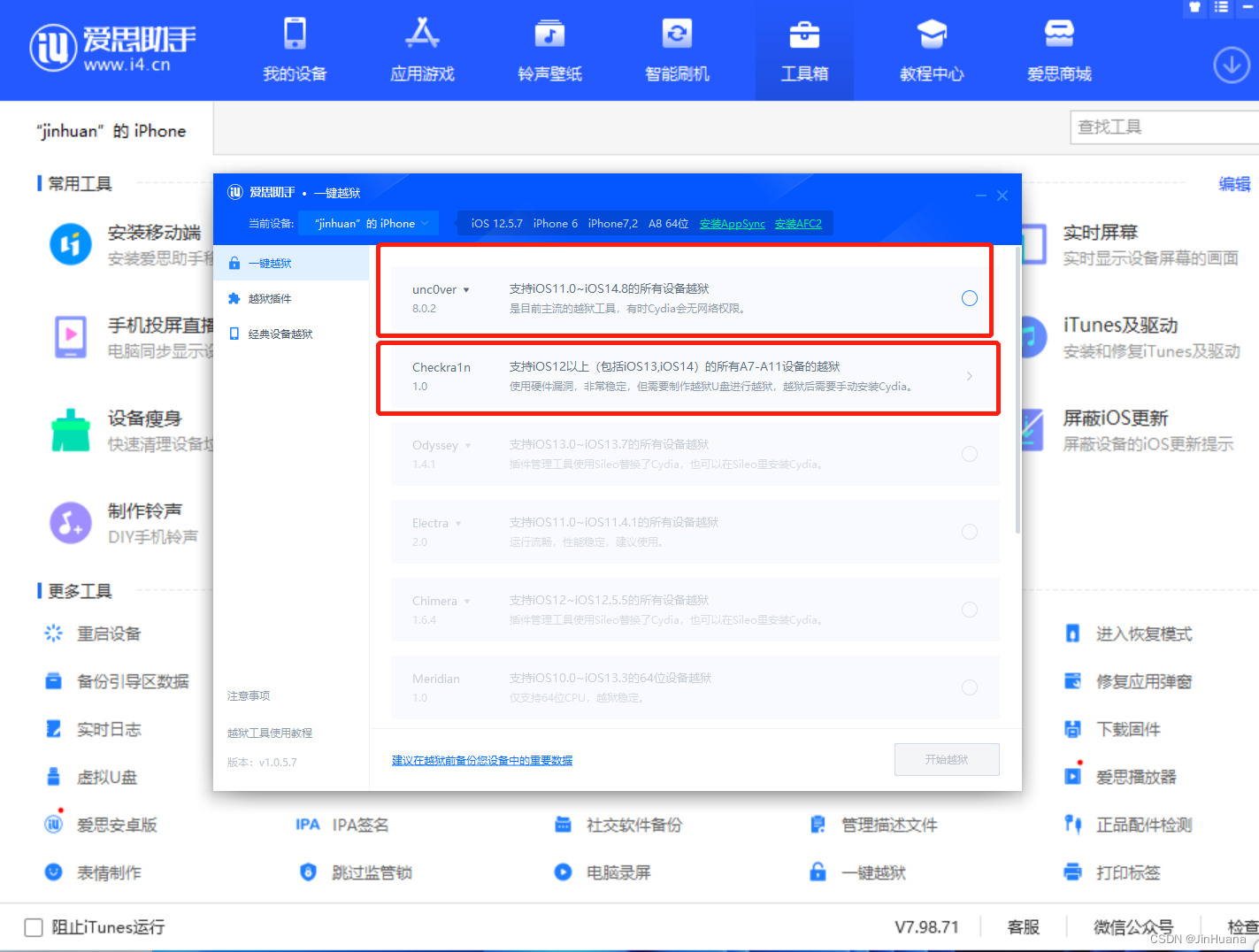
Task: Open 打印标签 printer tool
Action: click(1112, 872)
